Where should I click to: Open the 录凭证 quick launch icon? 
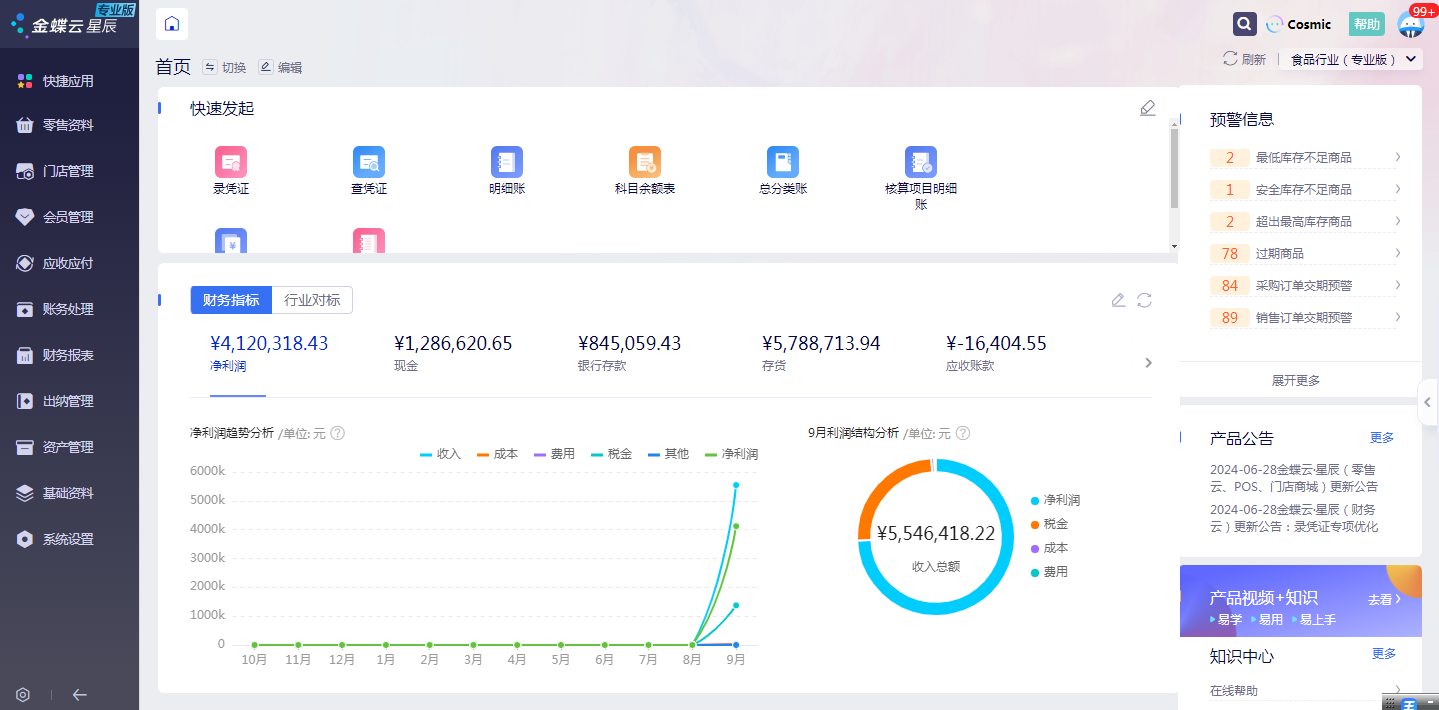231,162
